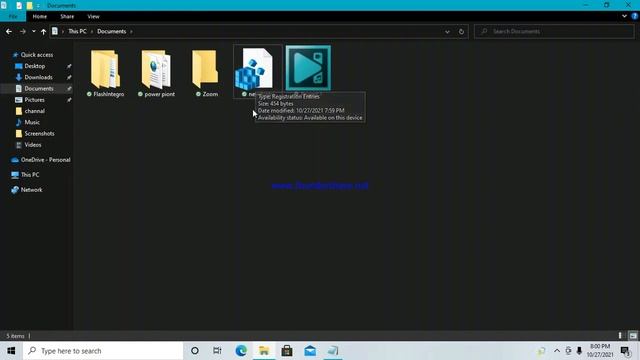Open Downloads from the navigation pane
The height and width of the screenshot is (360, 640).
pos(38,77)
